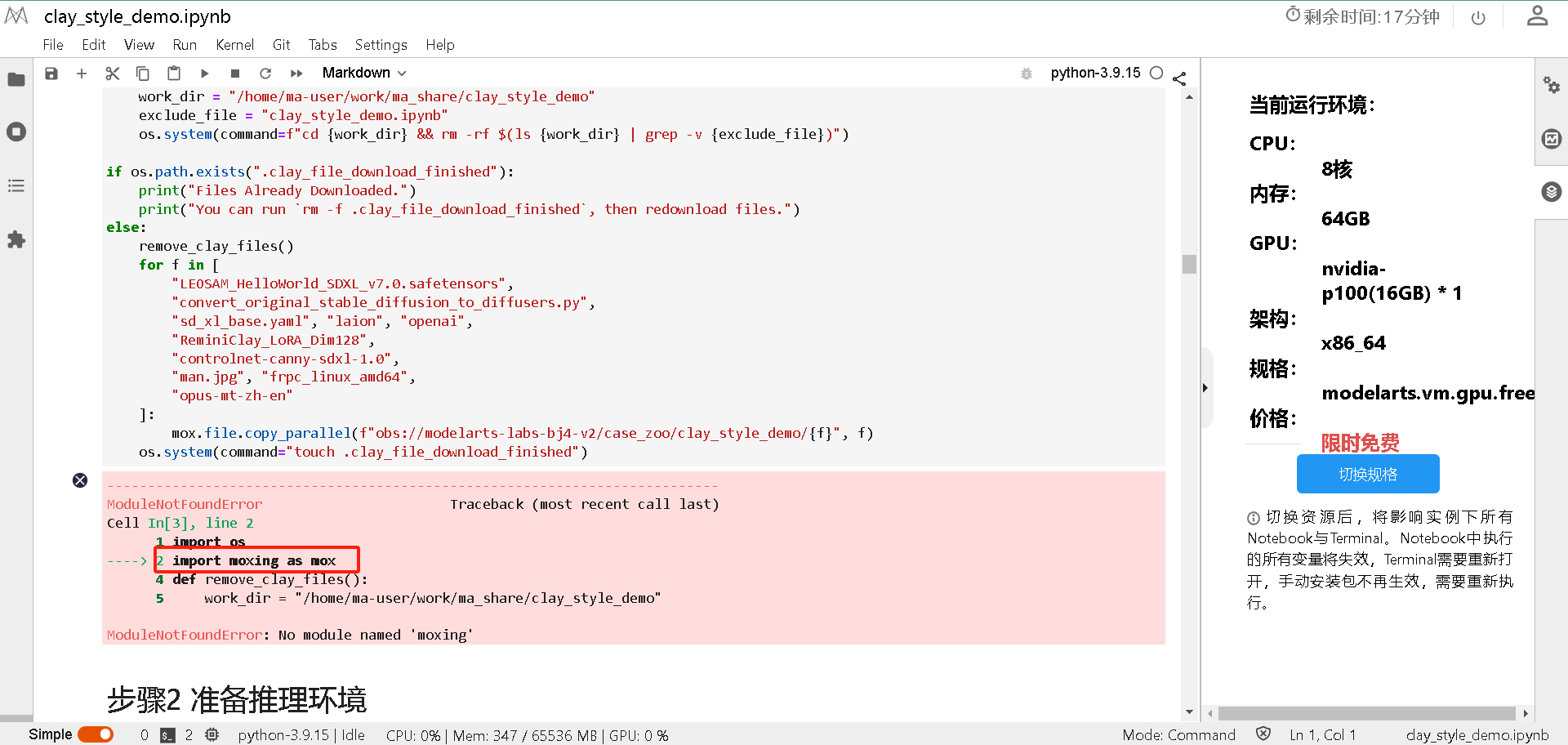Open the Edit menu
1568x745 pixels.
point(94,45)
